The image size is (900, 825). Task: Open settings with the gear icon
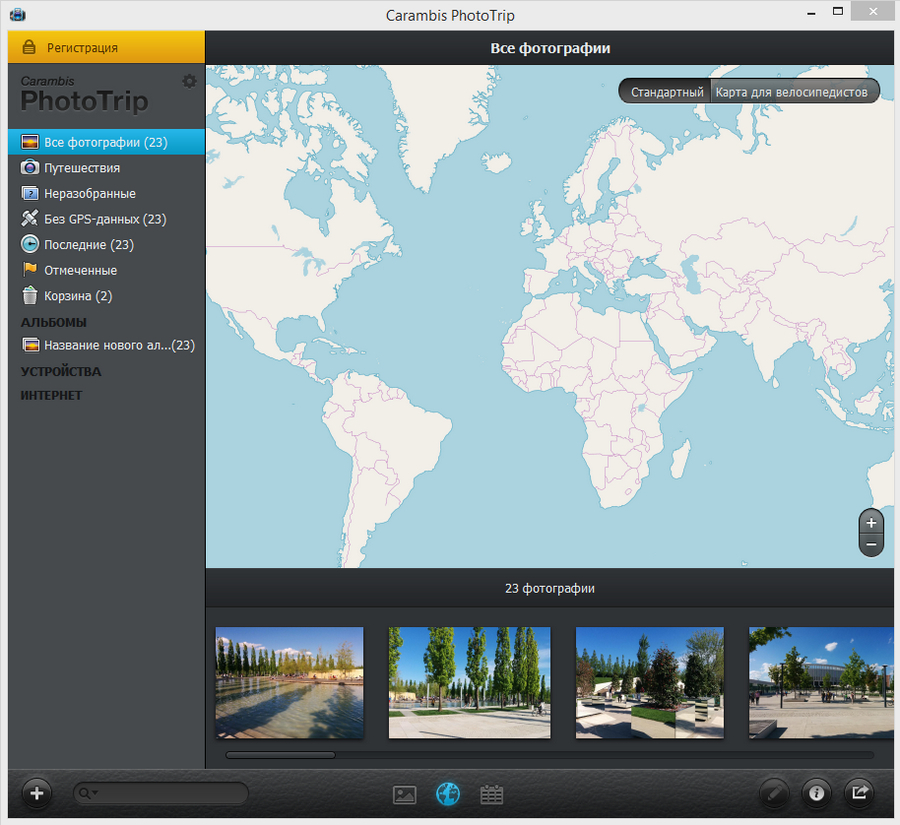tap(189, 81)
